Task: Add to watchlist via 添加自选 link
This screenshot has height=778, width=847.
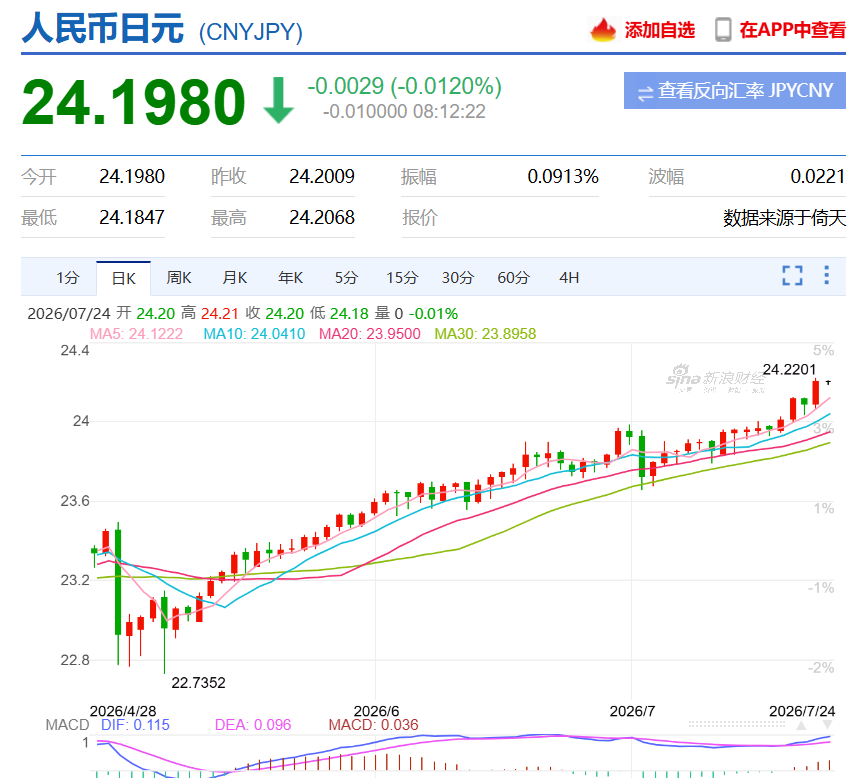Action: click(660, 30)
